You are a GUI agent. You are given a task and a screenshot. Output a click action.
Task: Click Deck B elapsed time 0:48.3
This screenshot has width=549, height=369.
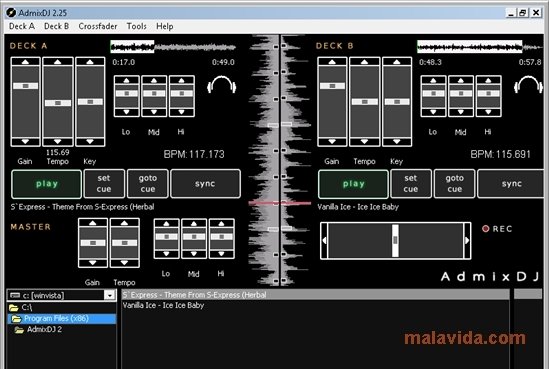click(430, 62)
